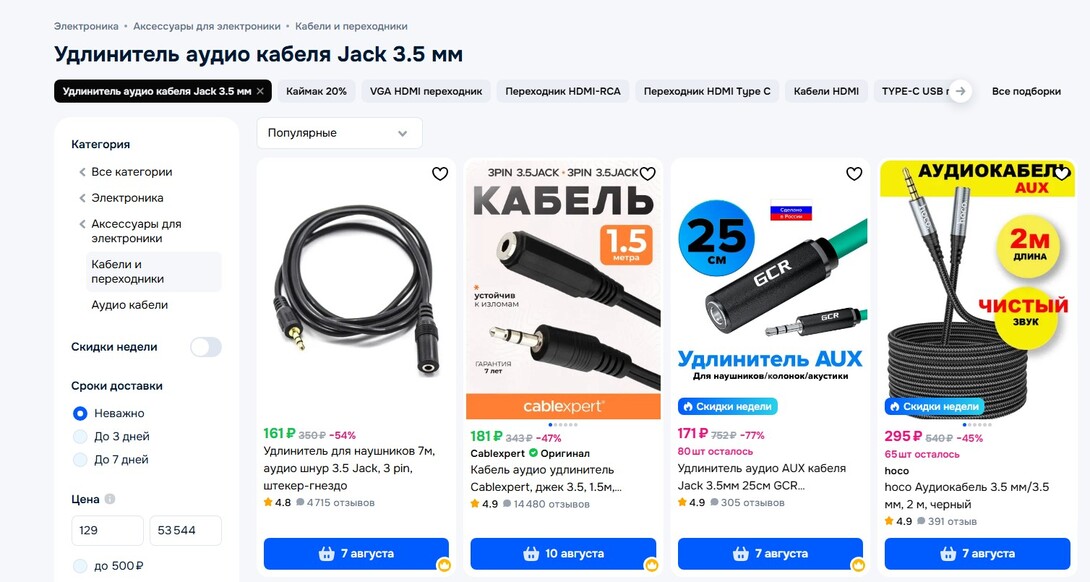Select the До 3 дней delivery option

pos(80,437)
